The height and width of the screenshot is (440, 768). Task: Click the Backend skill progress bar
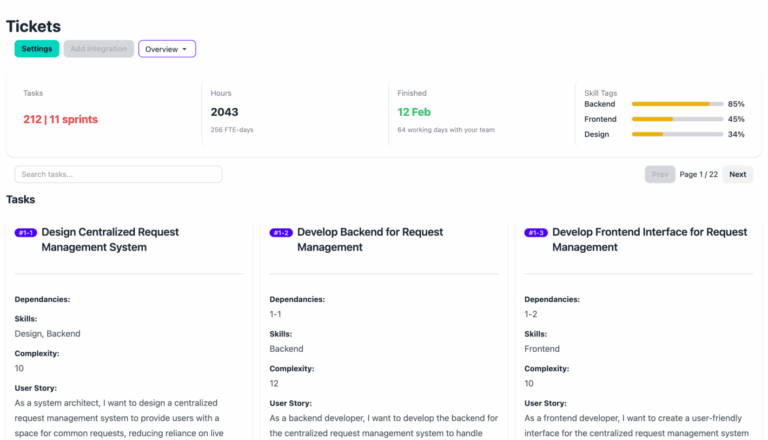(677, 104)
